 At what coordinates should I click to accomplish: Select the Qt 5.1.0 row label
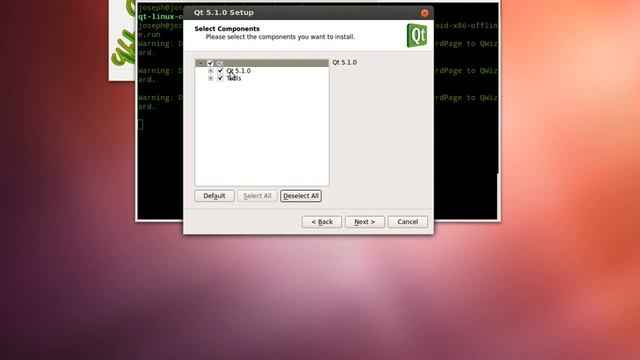[x=238, y=71]
